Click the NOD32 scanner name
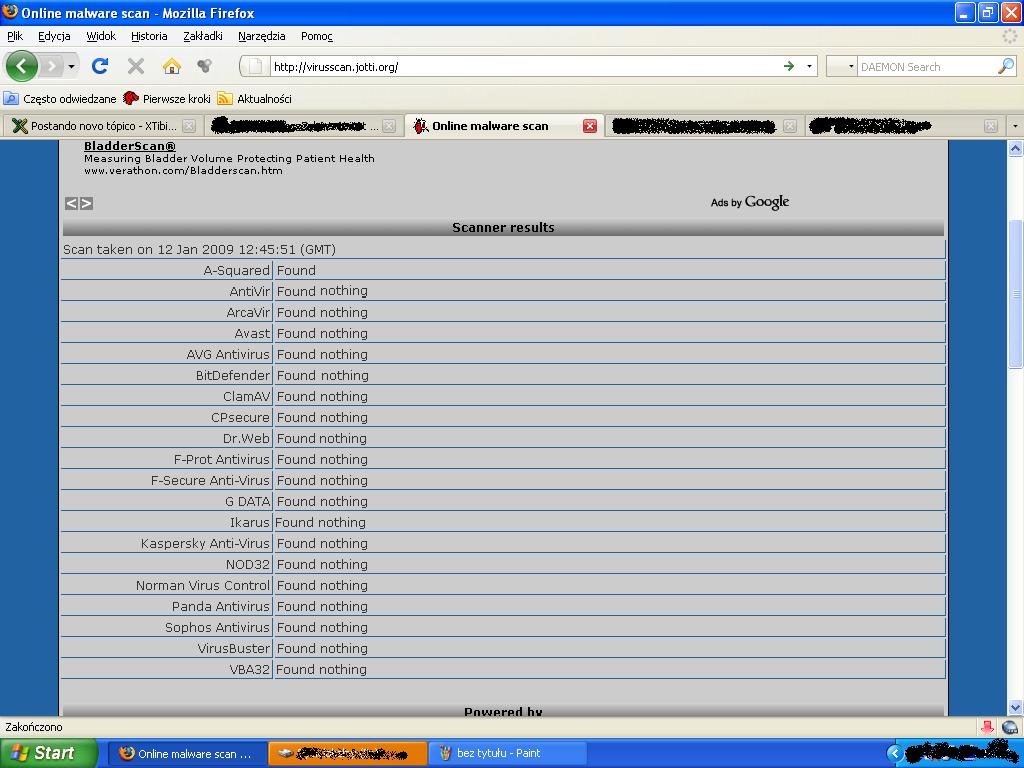The height and width of the screenshot is (768, 1024). [248, 564]
